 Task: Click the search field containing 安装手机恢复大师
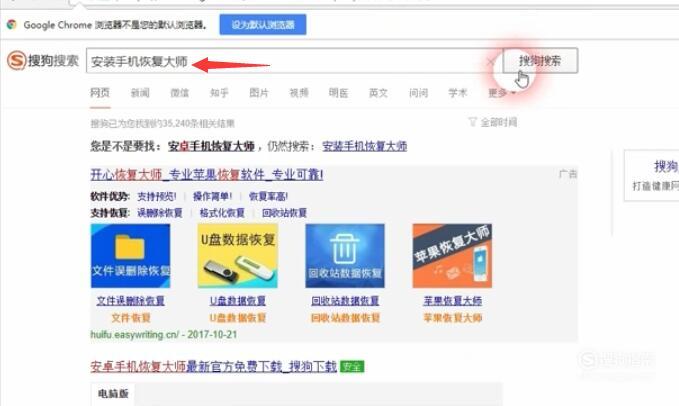[294, 61]
